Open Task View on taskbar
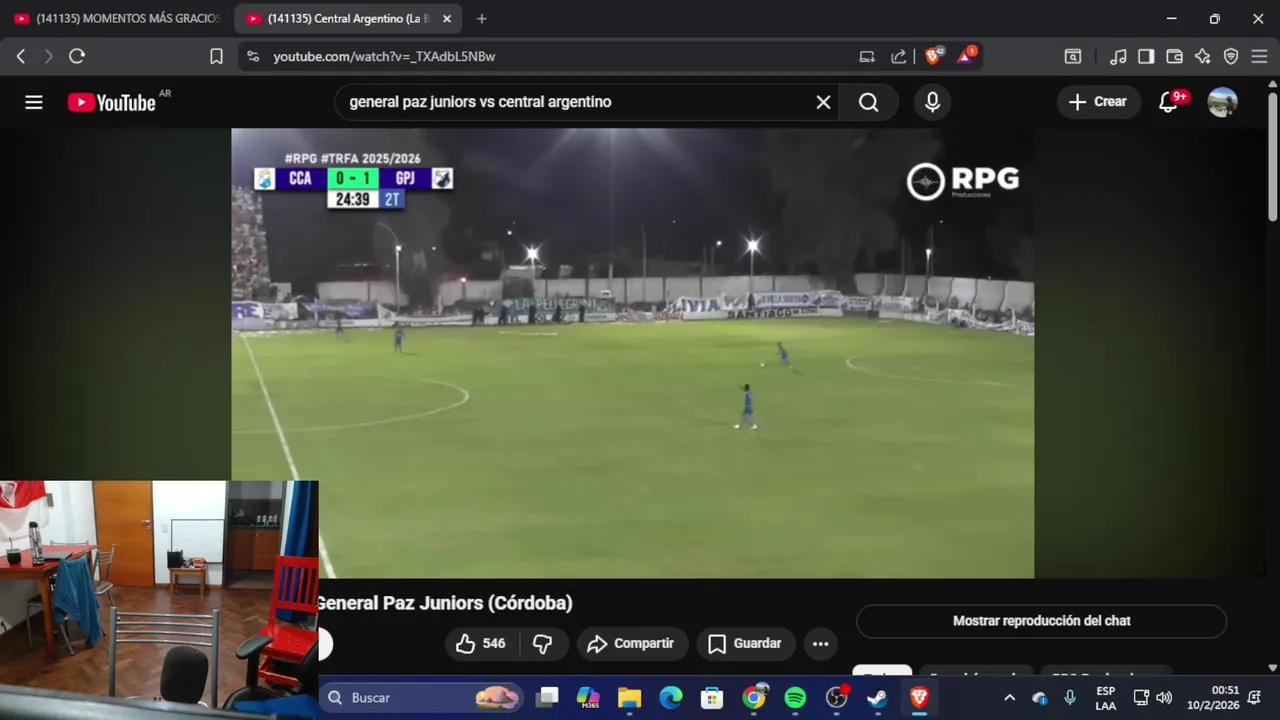Image resolution: width=1280 pixels, height=720 pixels. click(546, 697)
